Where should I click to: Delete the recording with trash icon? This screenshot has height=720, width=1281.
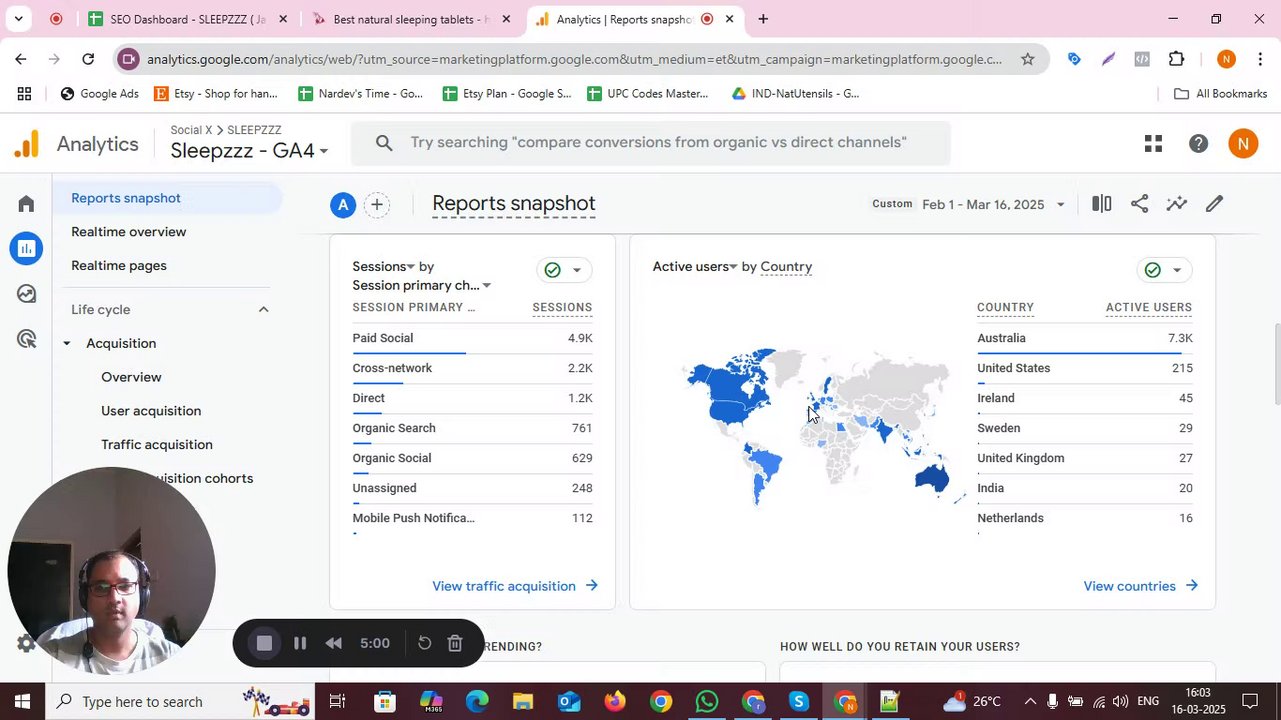[454, 643]
